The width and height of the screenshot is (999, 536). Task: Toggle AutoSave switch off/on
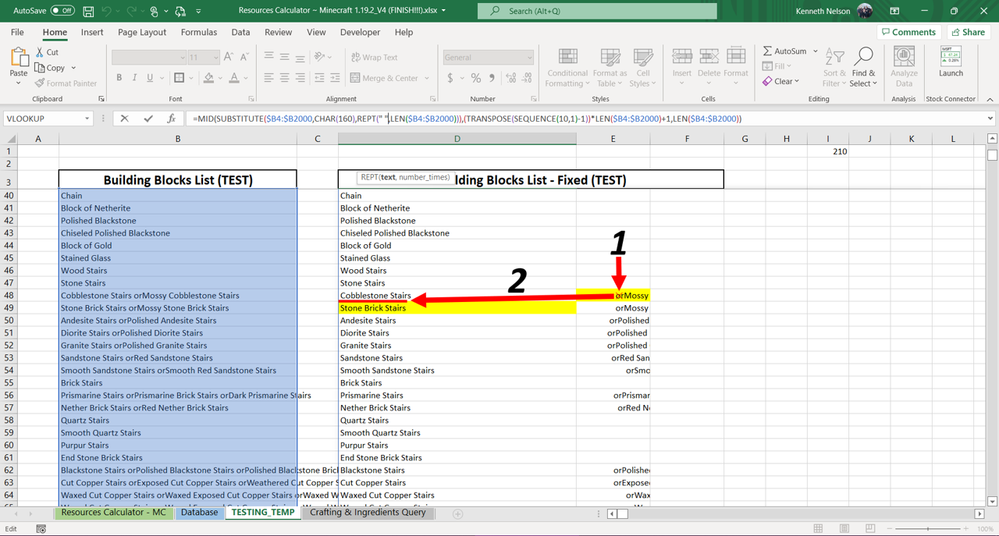pyautogui.click(x=62, y=11)
